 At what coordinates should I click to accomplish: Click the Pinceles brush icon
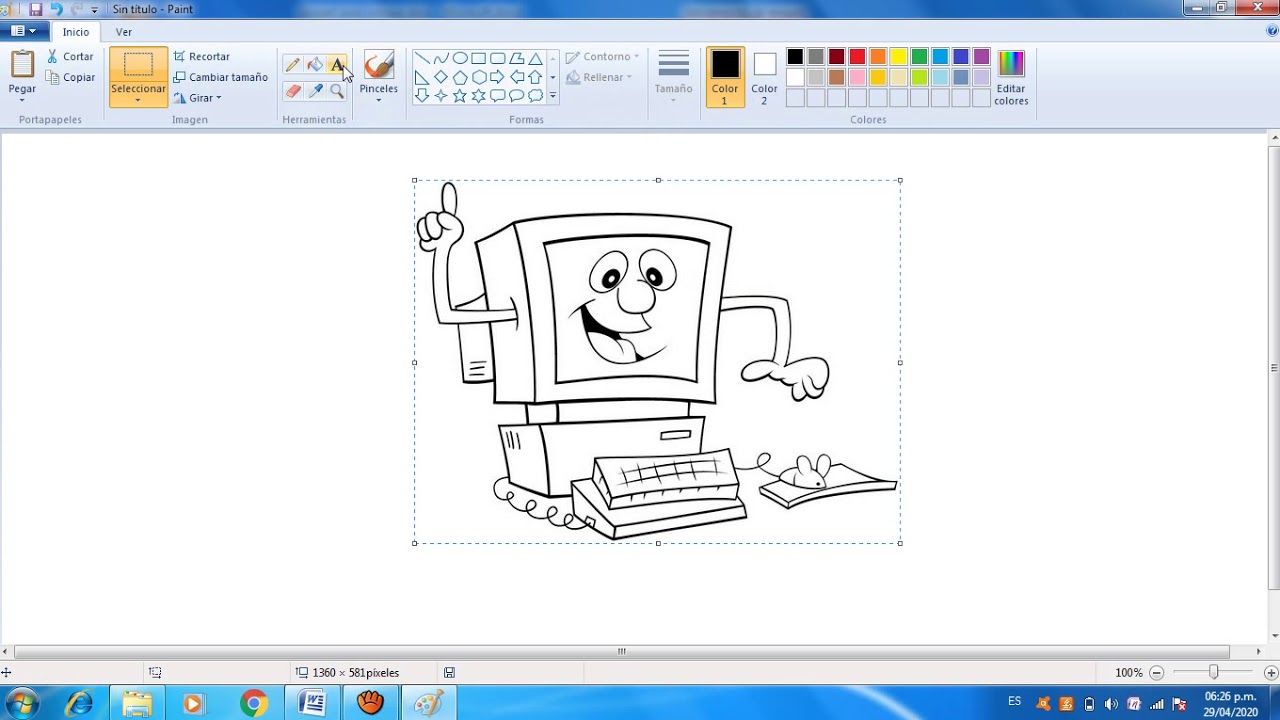[378, 65]
